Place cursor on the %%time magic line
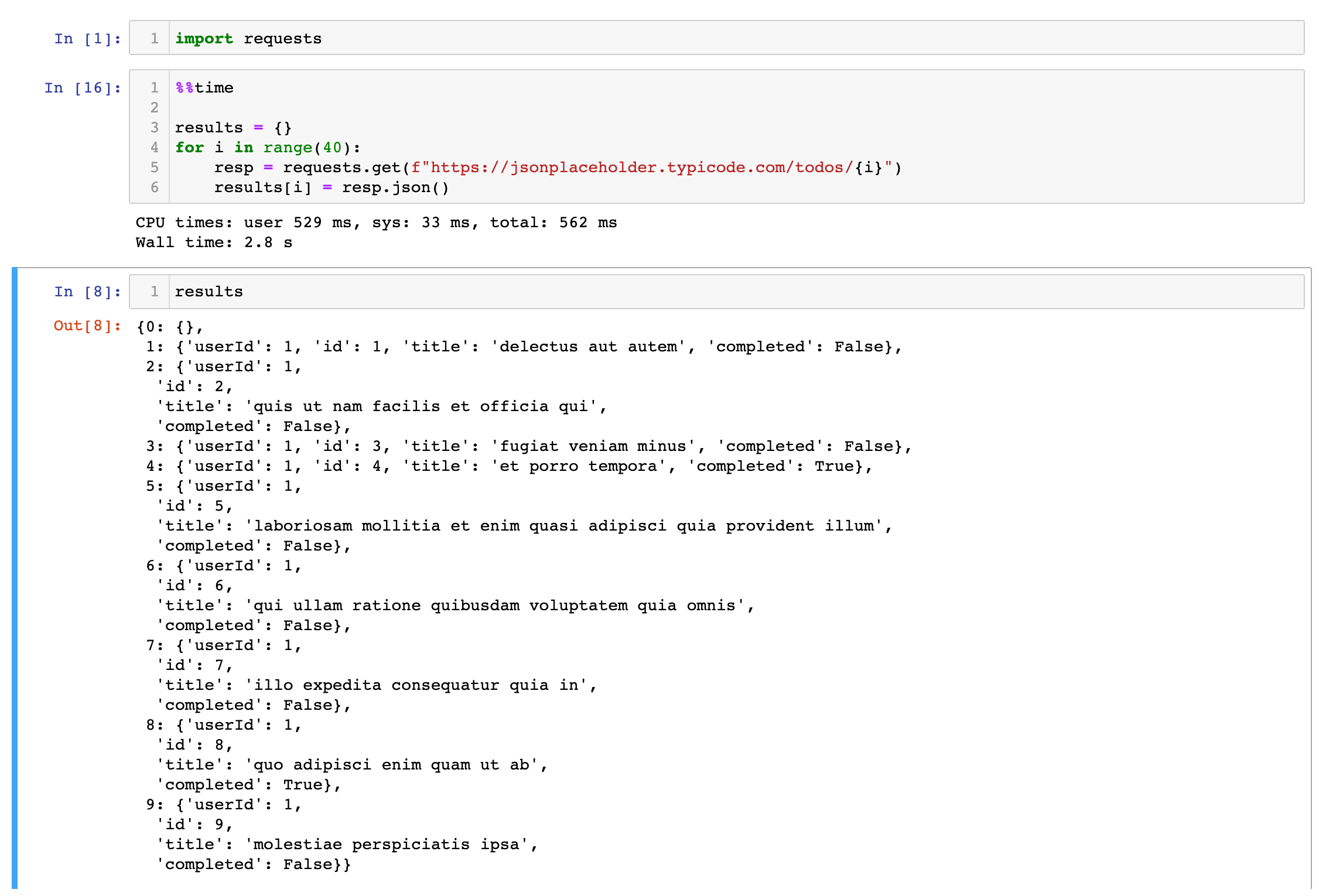Screen dimensions: 1319x896 click(x=204, y=88)
